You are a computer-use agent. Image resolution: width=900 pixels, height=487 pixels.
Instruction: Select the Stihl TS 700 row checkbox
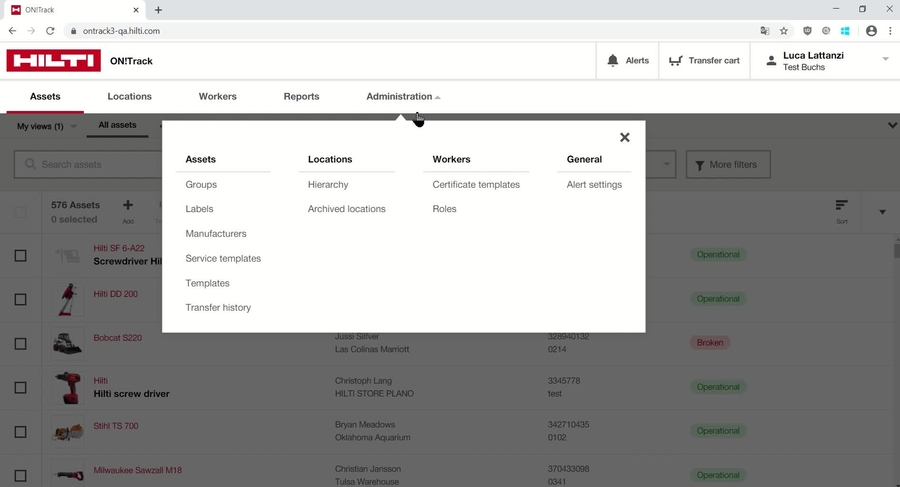[20, 432]
